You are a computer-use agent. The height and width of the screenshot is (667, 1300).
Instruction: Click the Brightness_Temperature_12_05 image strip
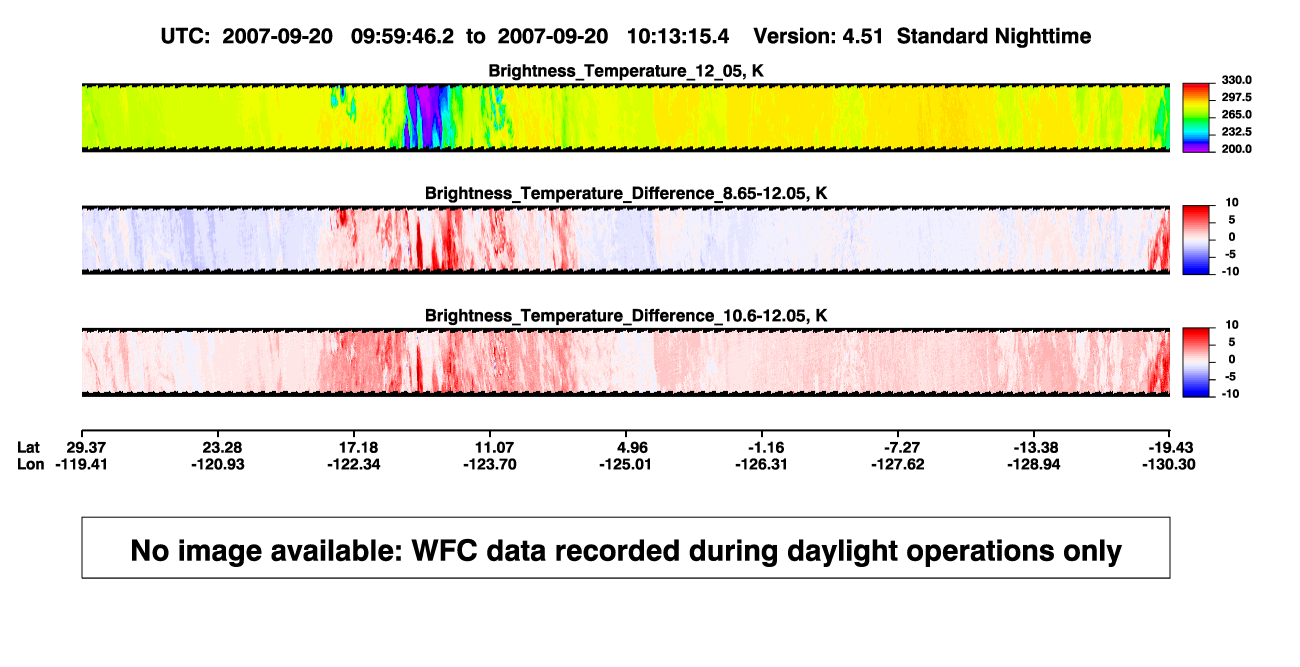tap(626, 117)
